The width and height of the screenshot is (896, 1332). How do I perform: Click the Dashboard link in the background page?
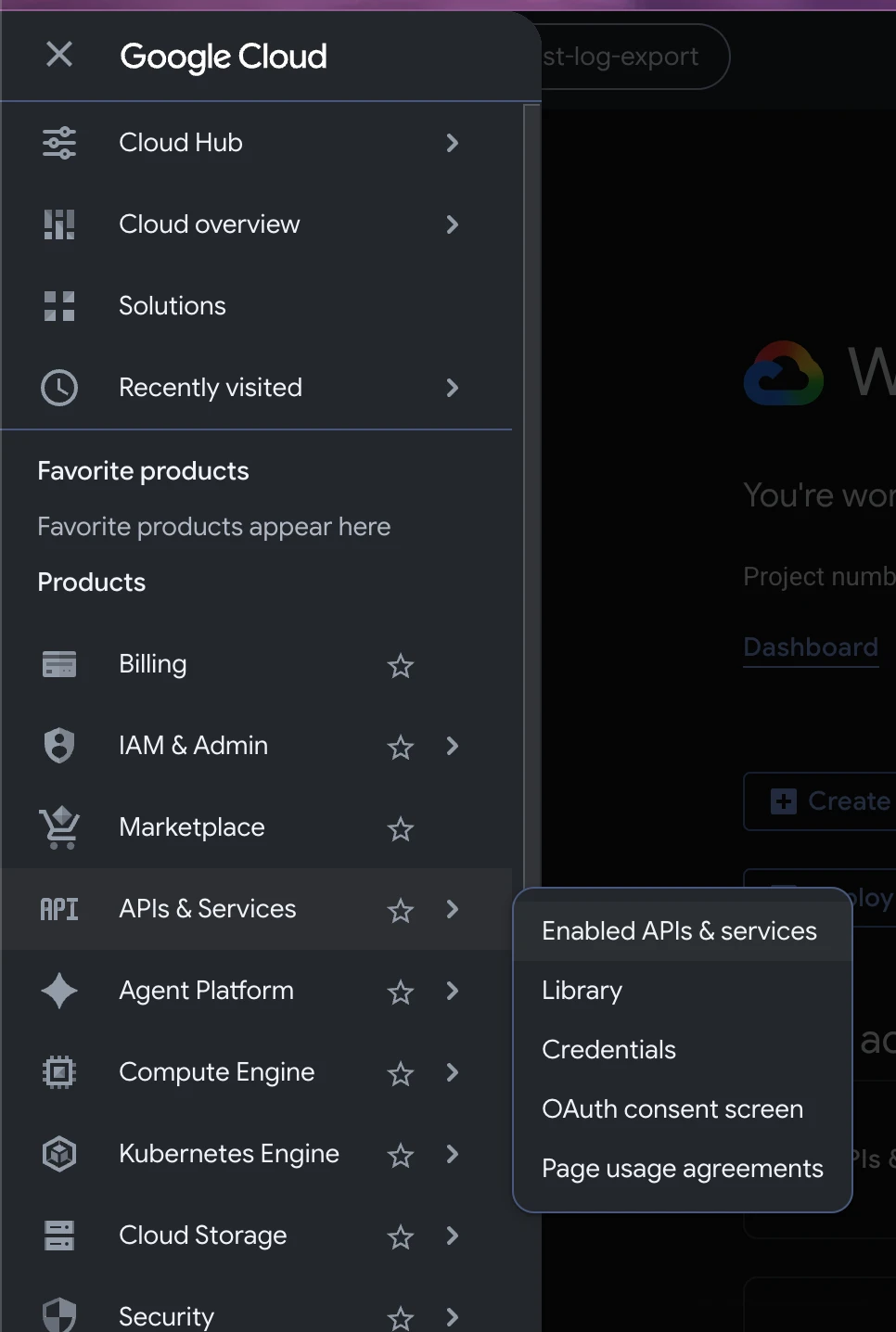click(811, 647)
